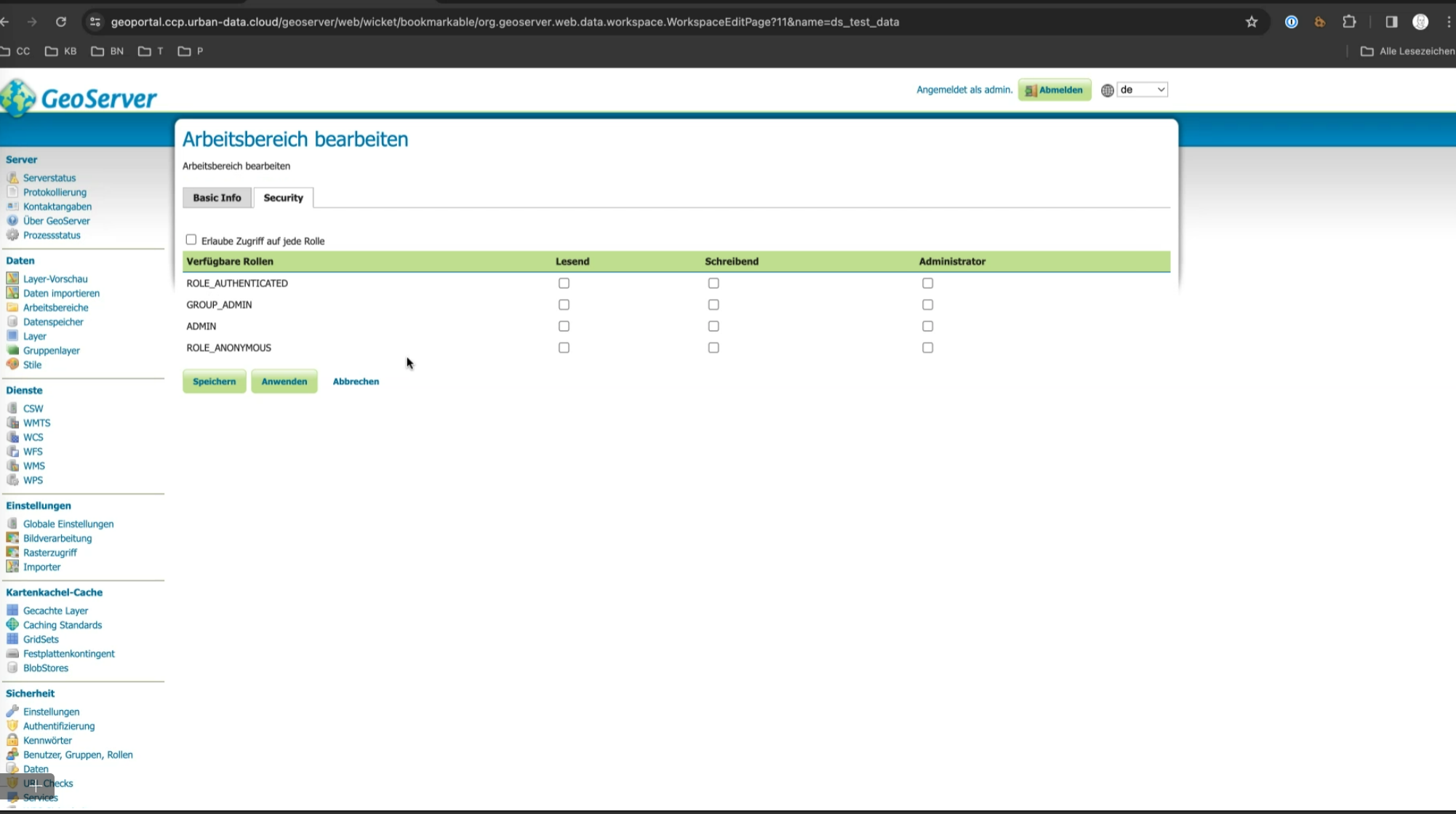Click the Über GeoServer info icon
Image resolution: width=1456 pixels, height=814 pixels.
tap(12, 220)
